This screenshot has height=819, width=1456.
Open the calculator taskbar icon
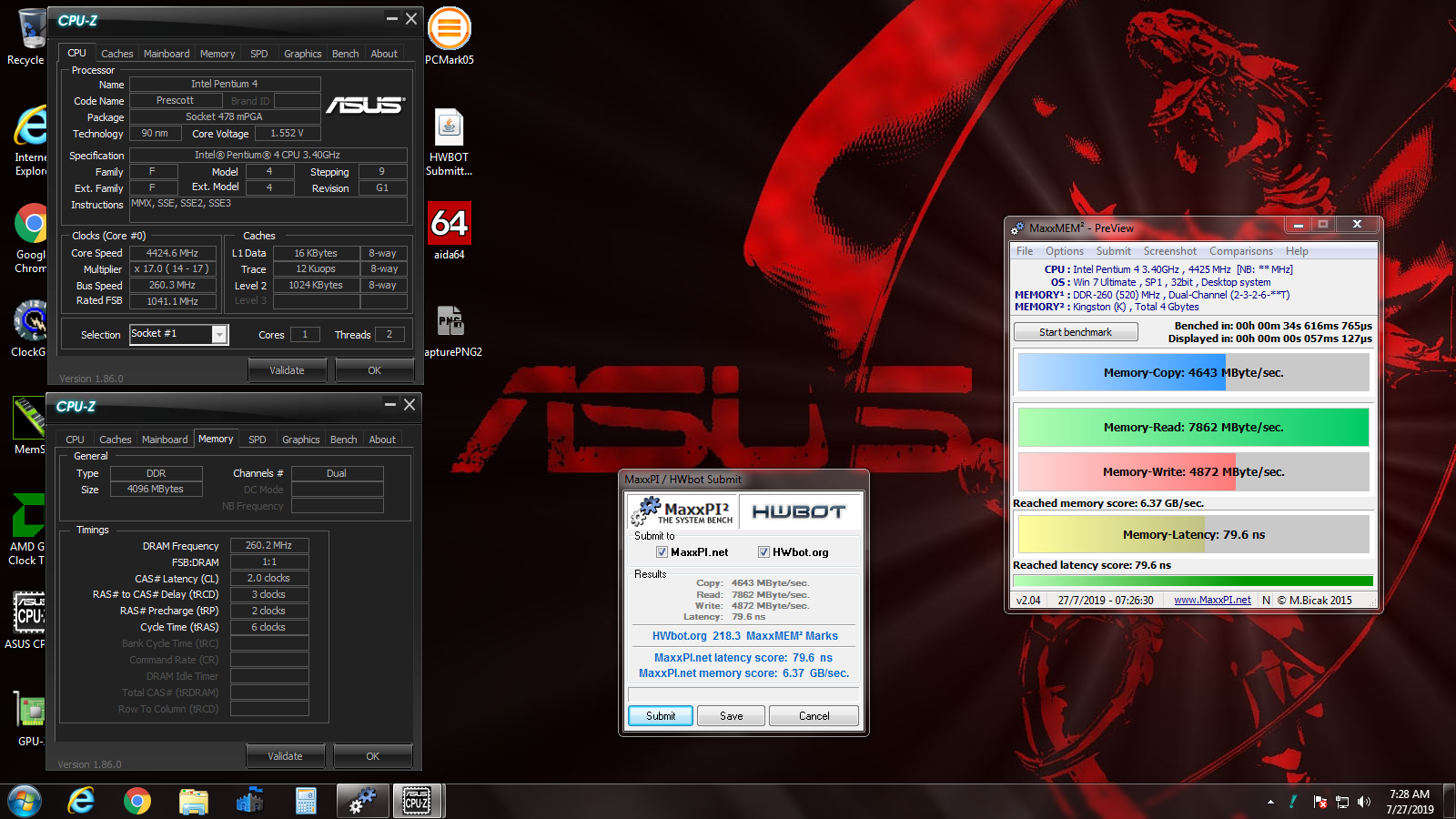(306, 801)
